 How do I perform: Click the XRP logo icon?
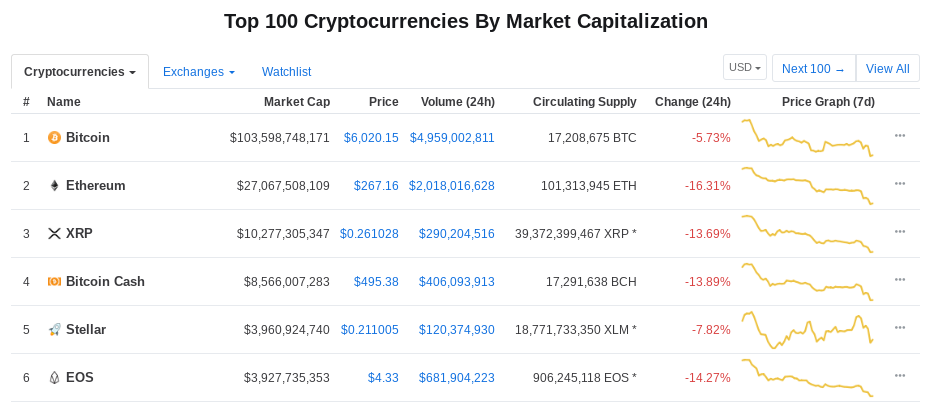pos(54,234)
